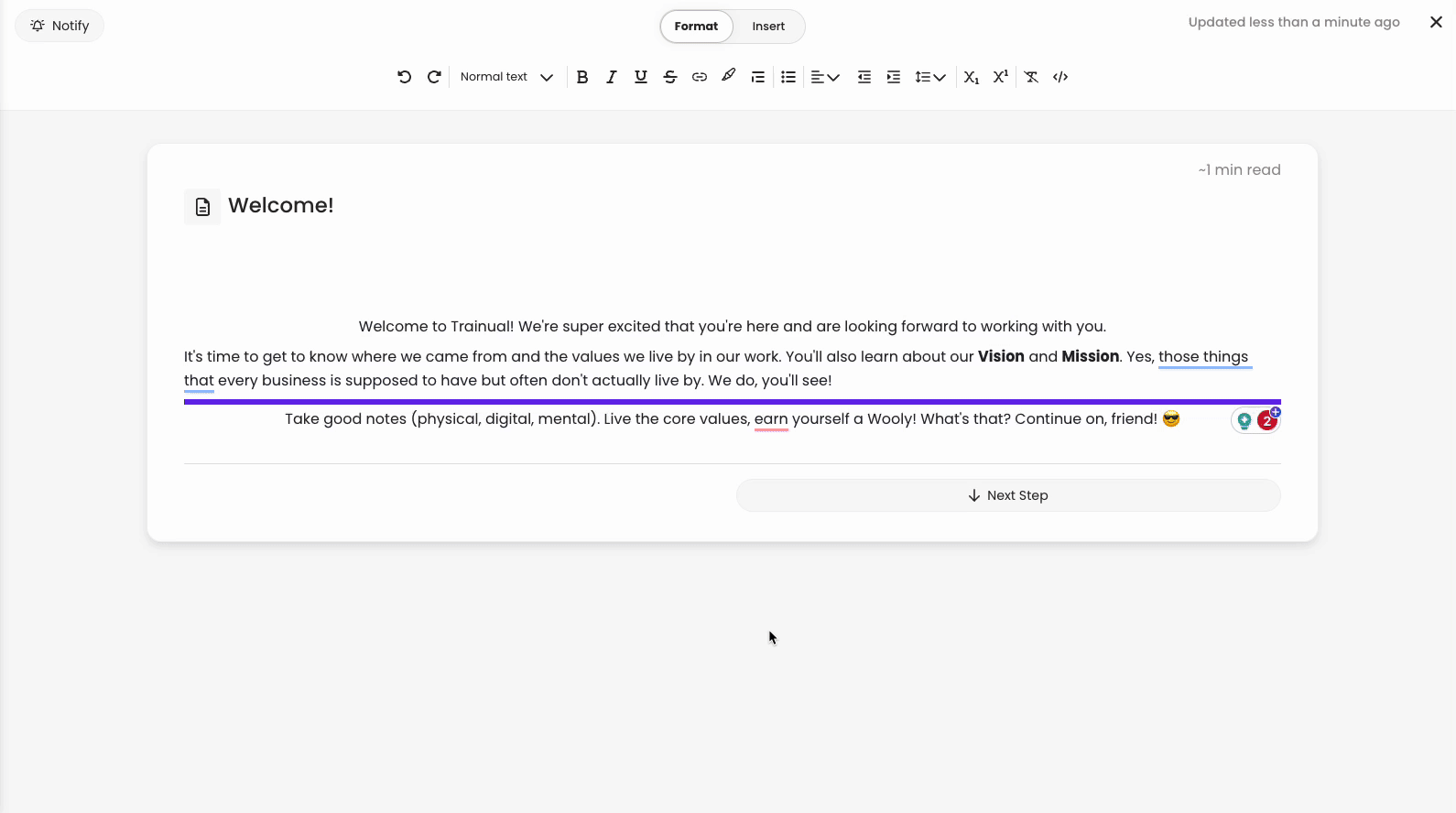The image size is (1456, 813).
Task: Switch to the Format tab
Action: [696, 27]
